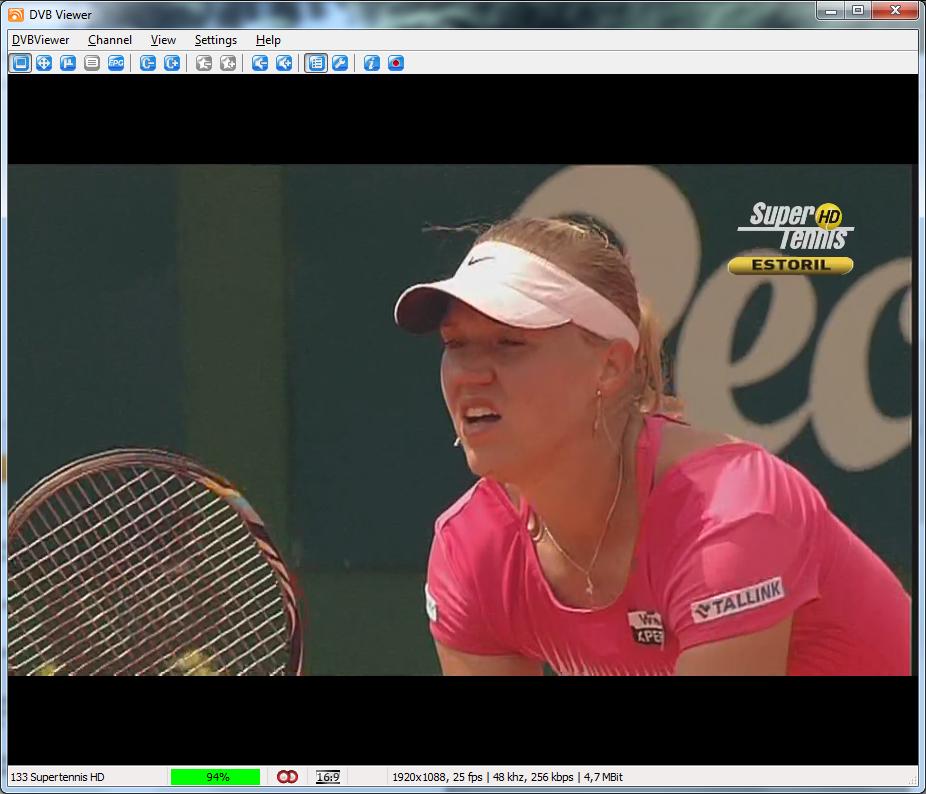
Task: Start recording with the red dot icon
Action: pos(396,63)
